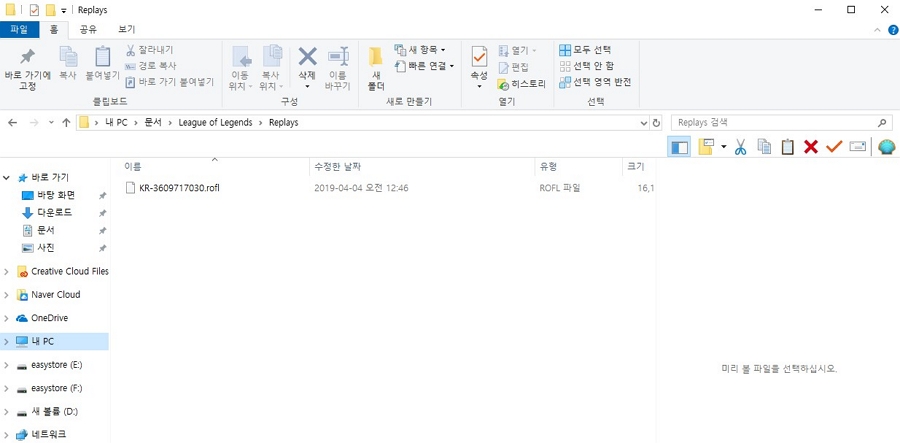The image size is (900, 443).
Task: Open the 빠른 연결 dropdown
Action: [425, 66]
